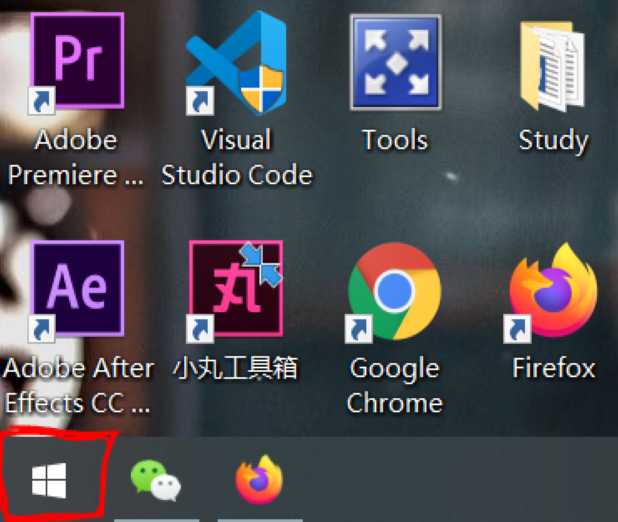
Task: Select the 小丸工具箱 desktop icon
Action: coord(236,290)
